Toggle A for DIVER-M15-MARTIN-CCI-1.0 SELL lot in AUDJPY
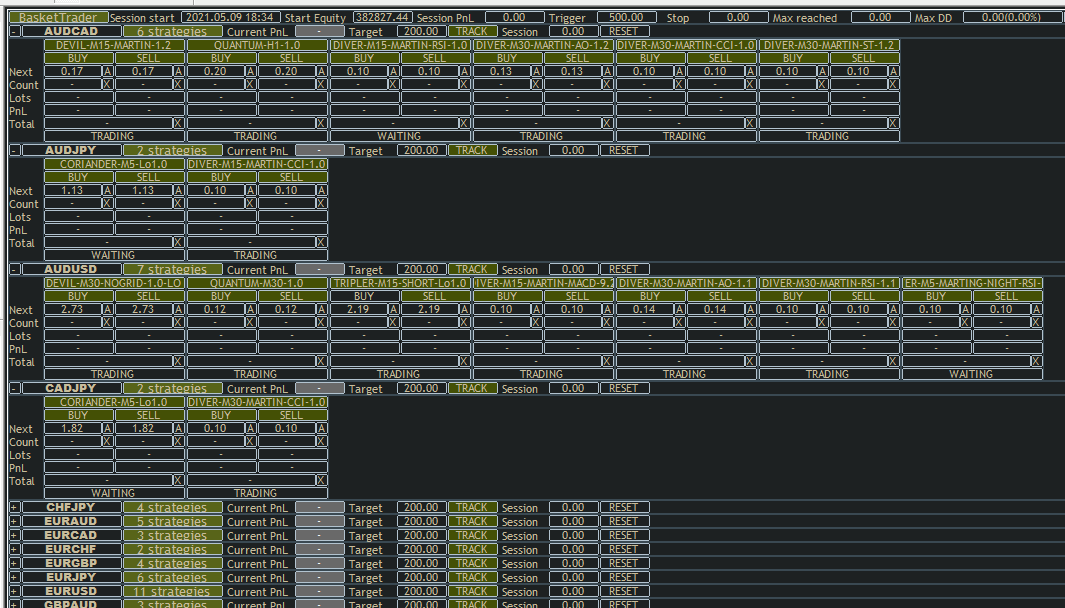 point(321,190)
